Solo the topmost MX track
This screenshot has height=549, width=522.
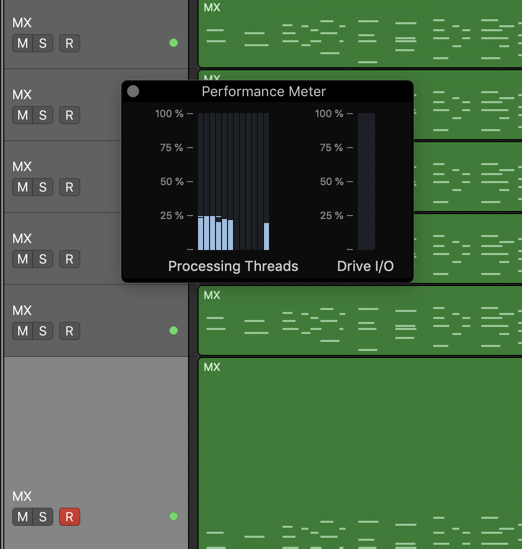pos(43,43)
